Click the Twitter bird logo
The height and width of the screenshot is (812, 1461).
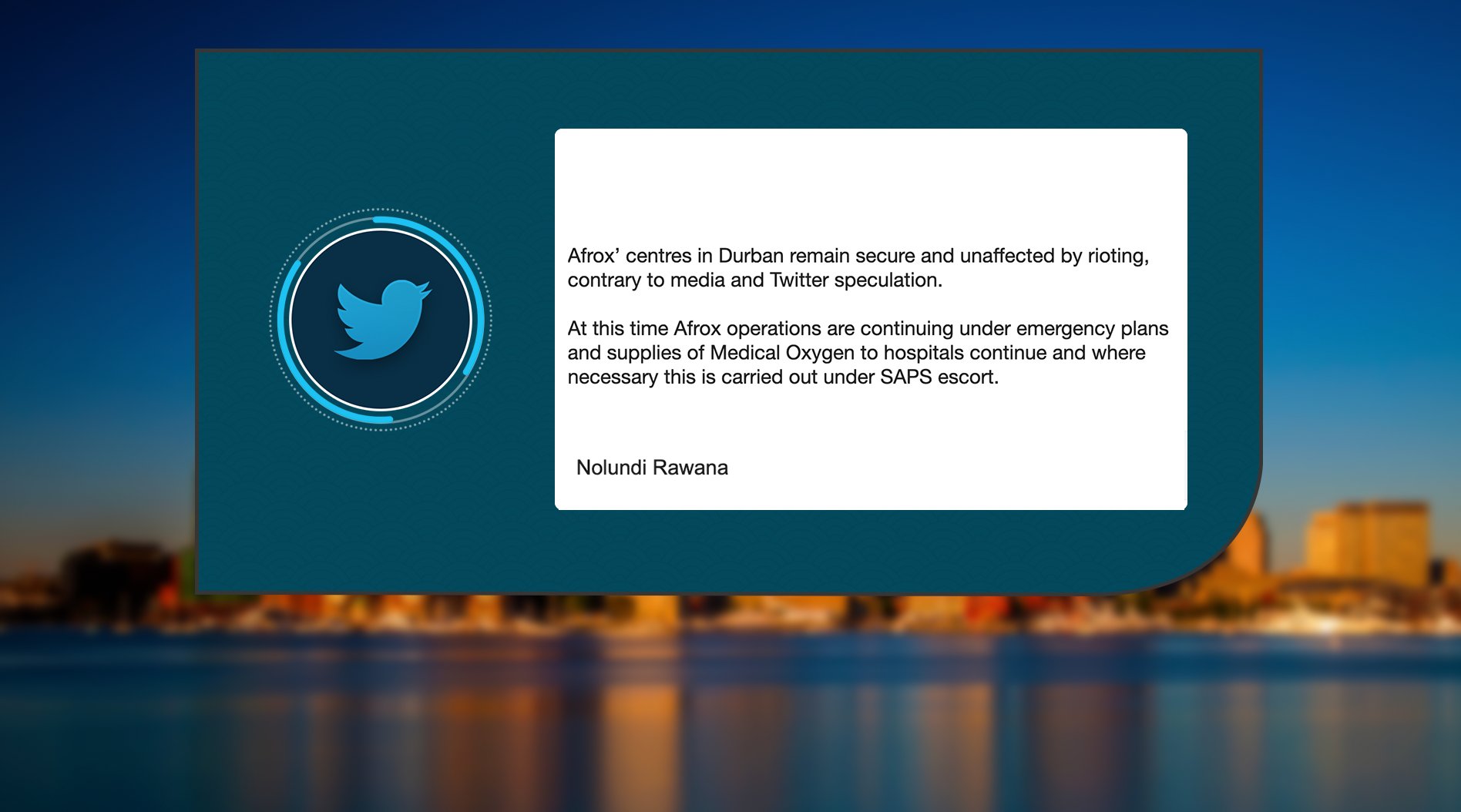pos(382,319)
